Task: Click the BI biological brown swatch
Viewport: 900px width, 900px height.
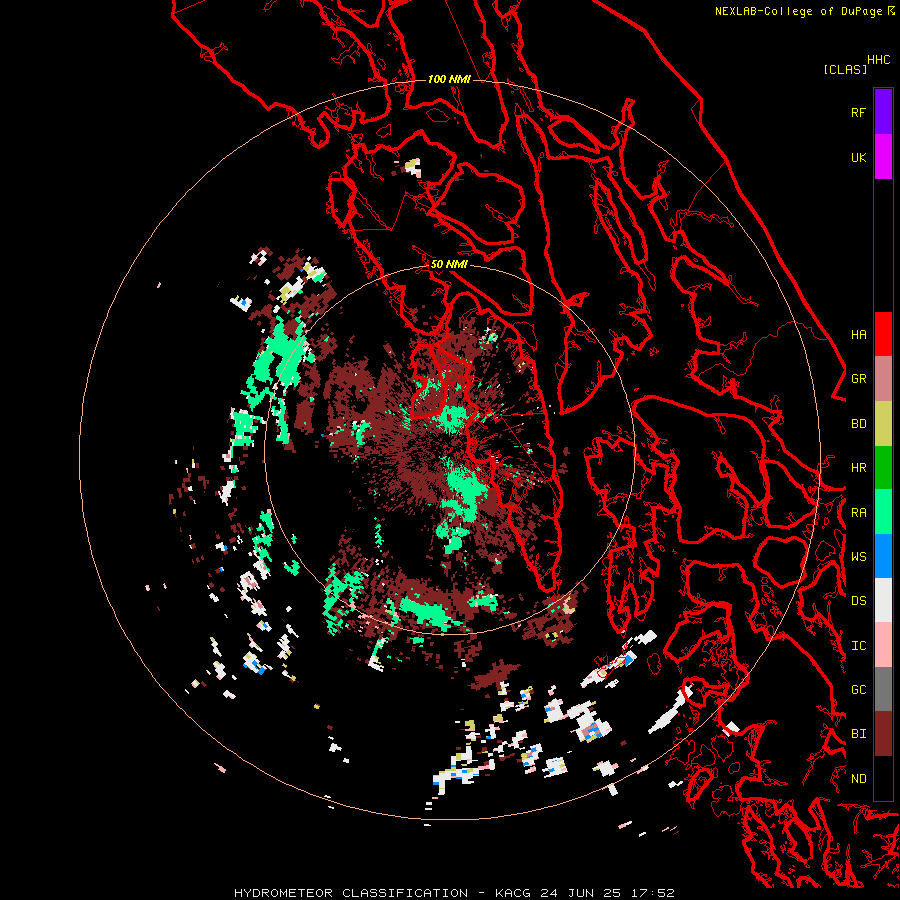Action: [883, 734]
